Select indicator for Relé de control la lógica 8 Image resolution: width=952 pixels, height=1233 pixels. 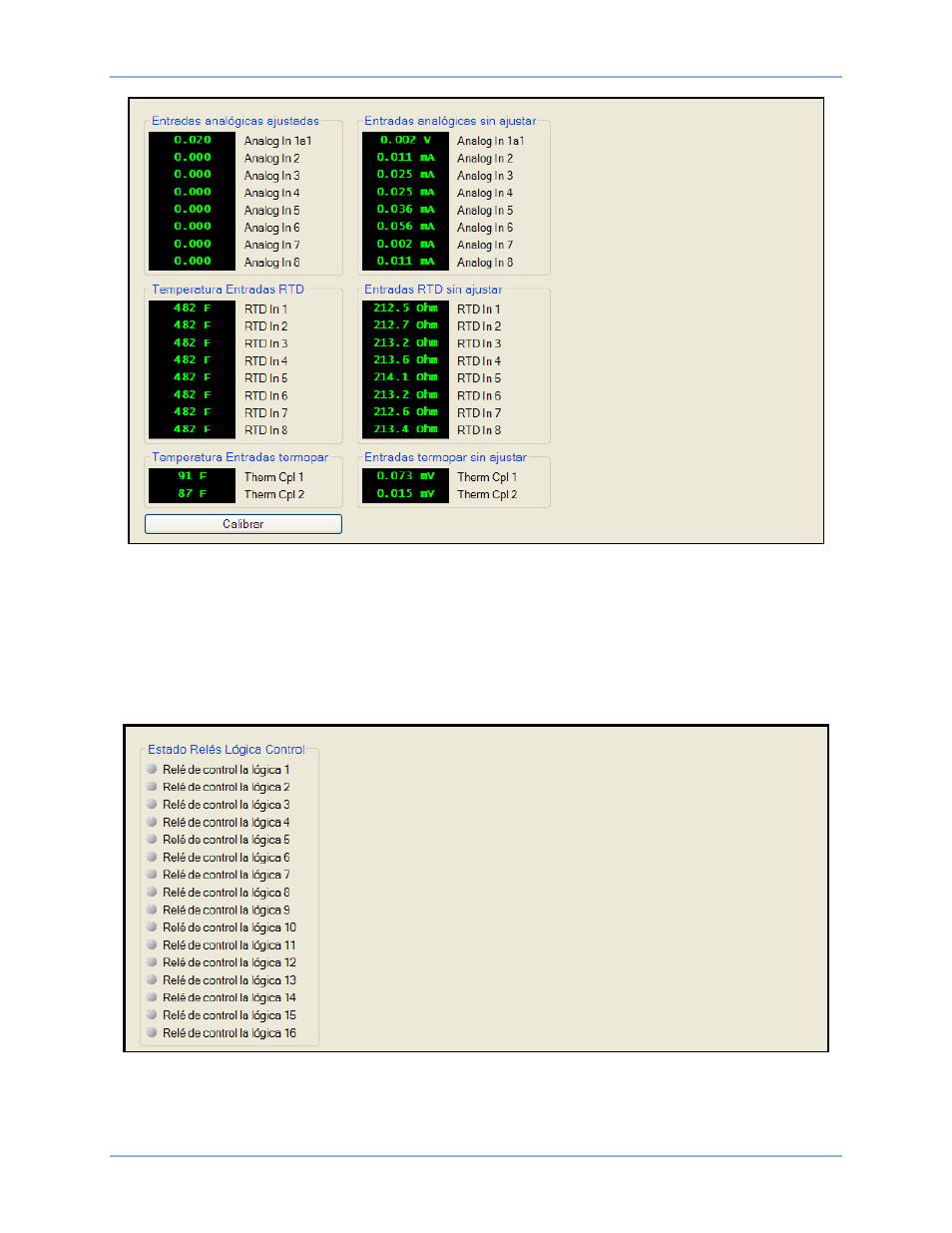pos(152,893)
